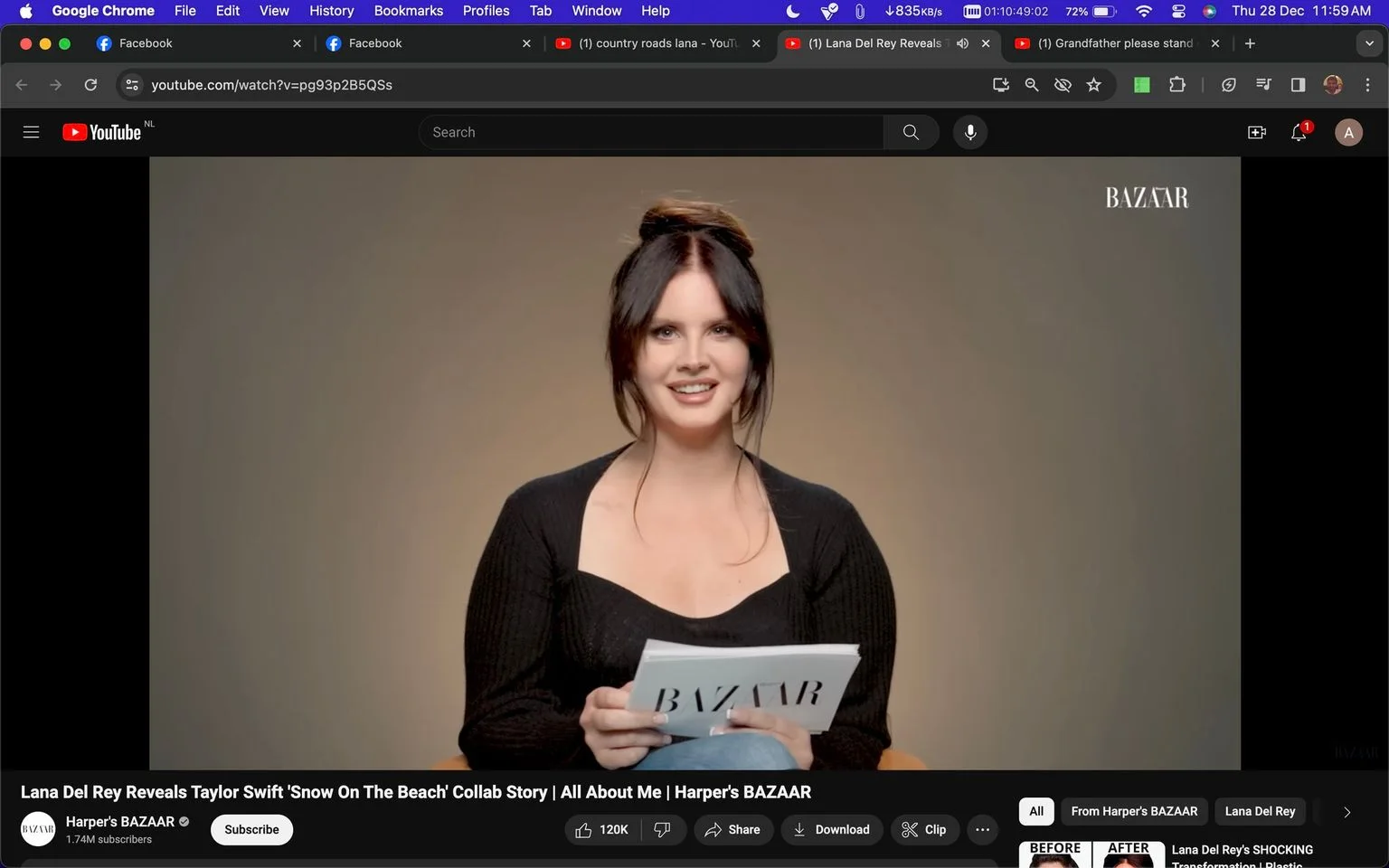
Task: Mute the tab via speaker icon
Action: pos(963,43)
